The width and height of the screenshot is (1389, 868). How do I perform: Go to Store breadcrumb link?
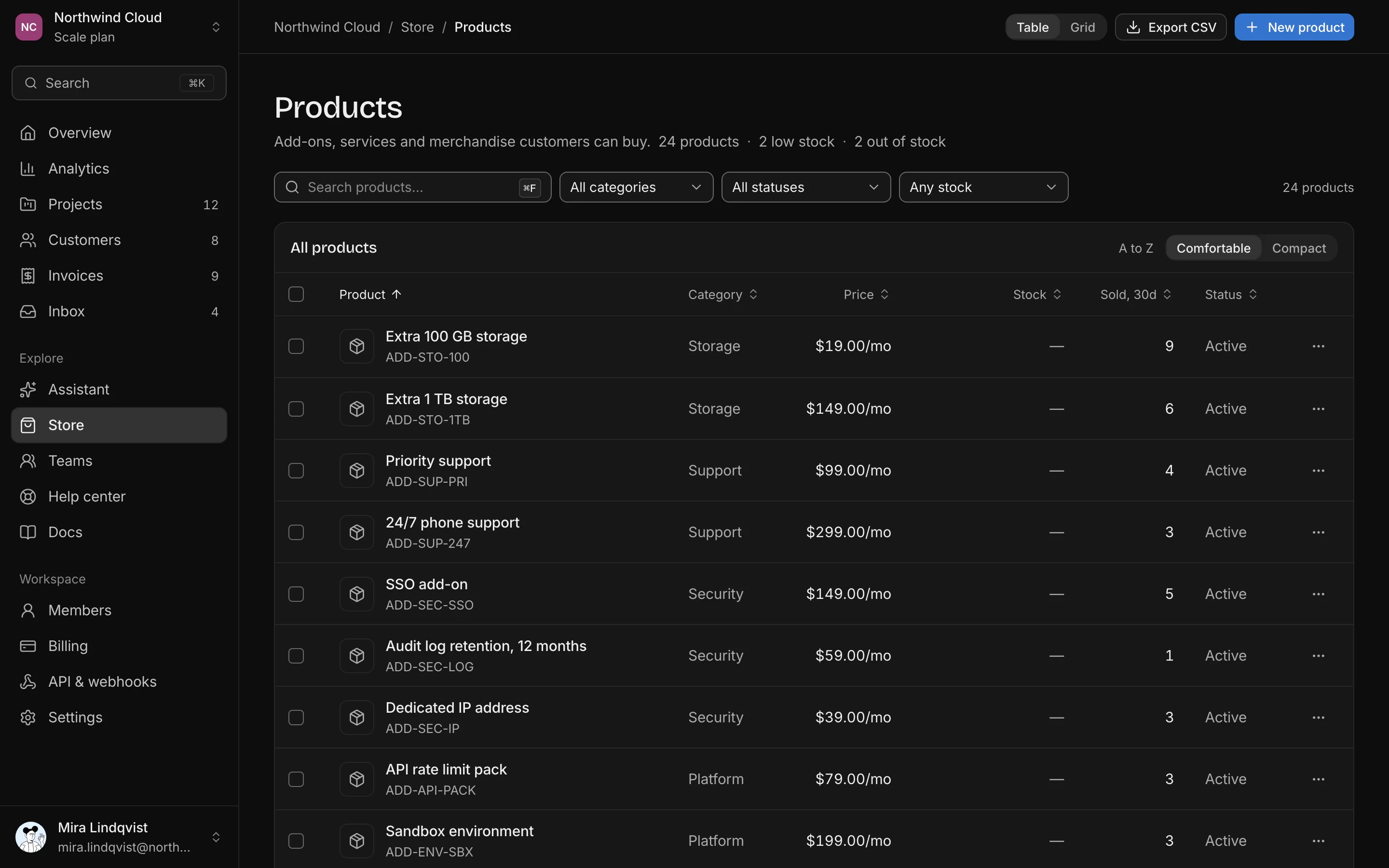[417, 27]
